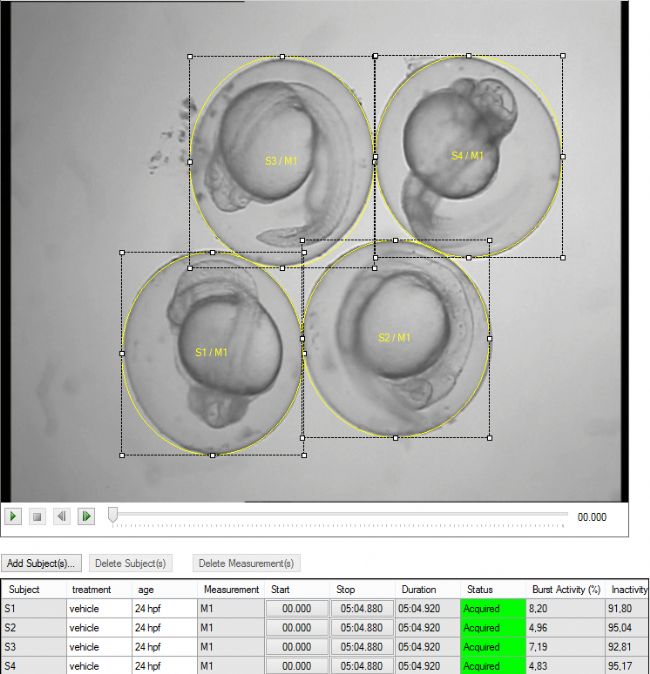Click the Start time button for S4
650x674 pixels.
point(297,665)
